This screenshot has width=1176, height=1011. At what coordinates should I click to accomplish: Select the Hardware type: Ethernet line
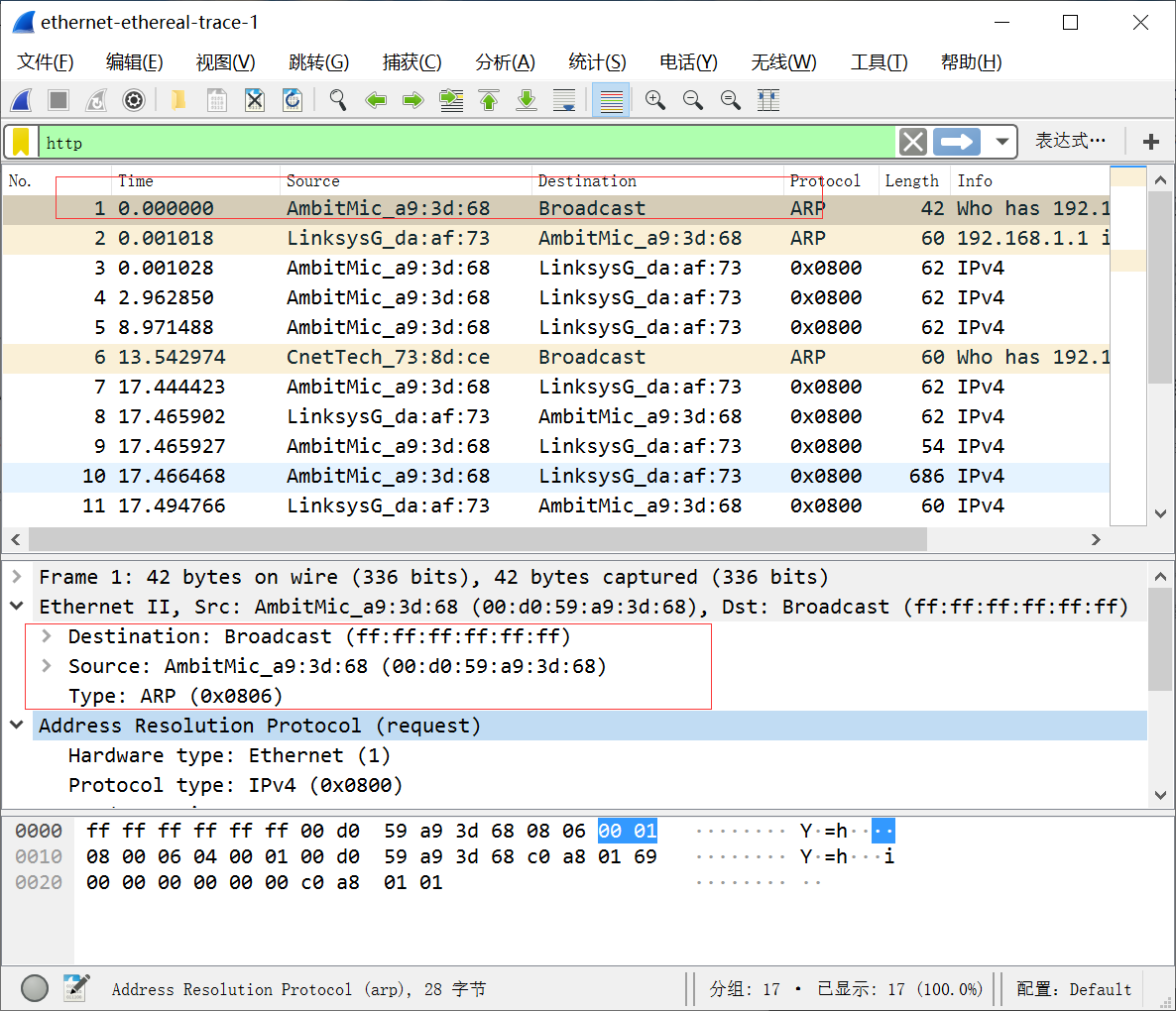tap(229, 755)
